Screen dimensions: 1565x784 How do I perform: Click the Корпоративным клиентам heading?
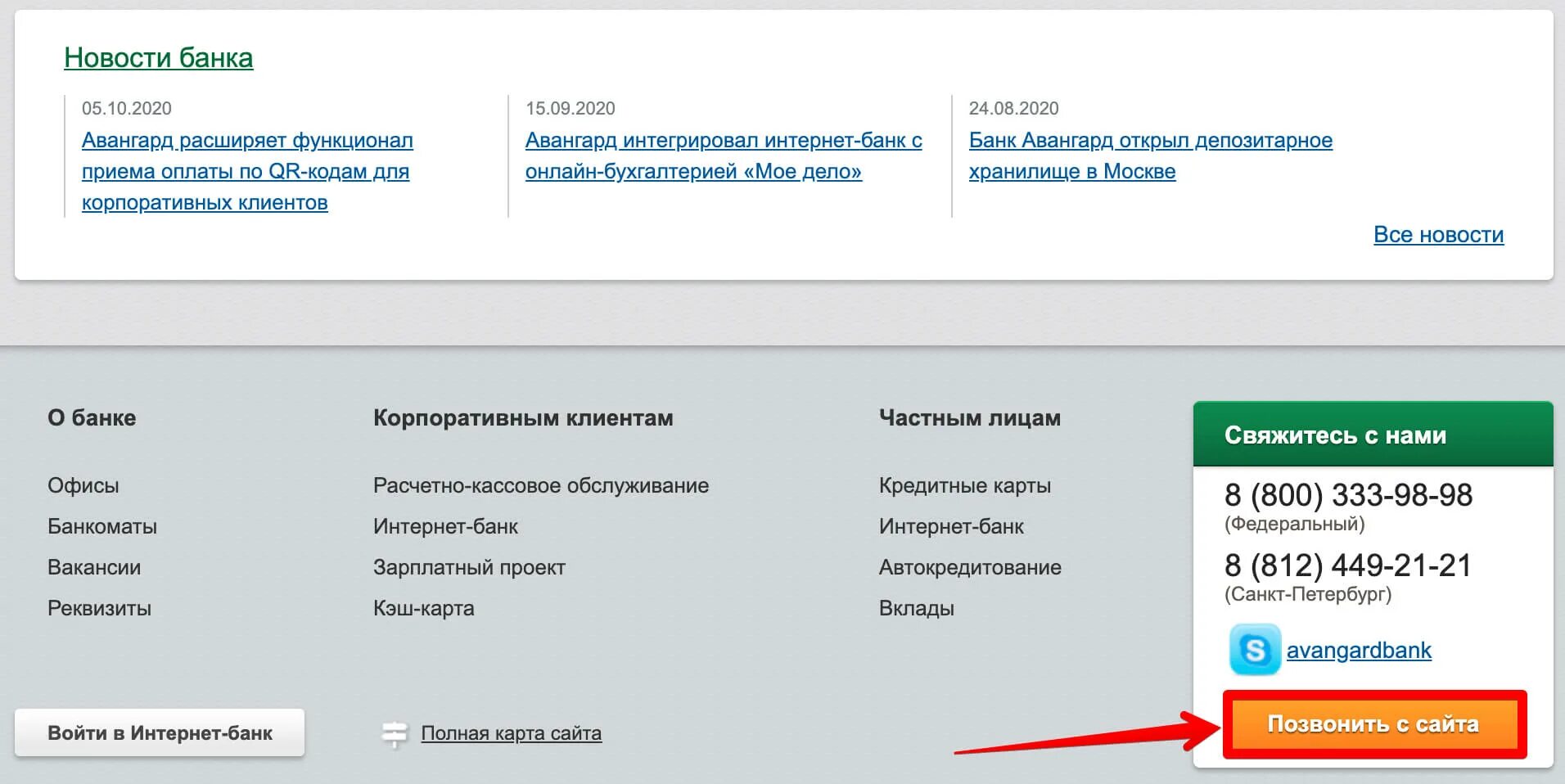[523, 417]
